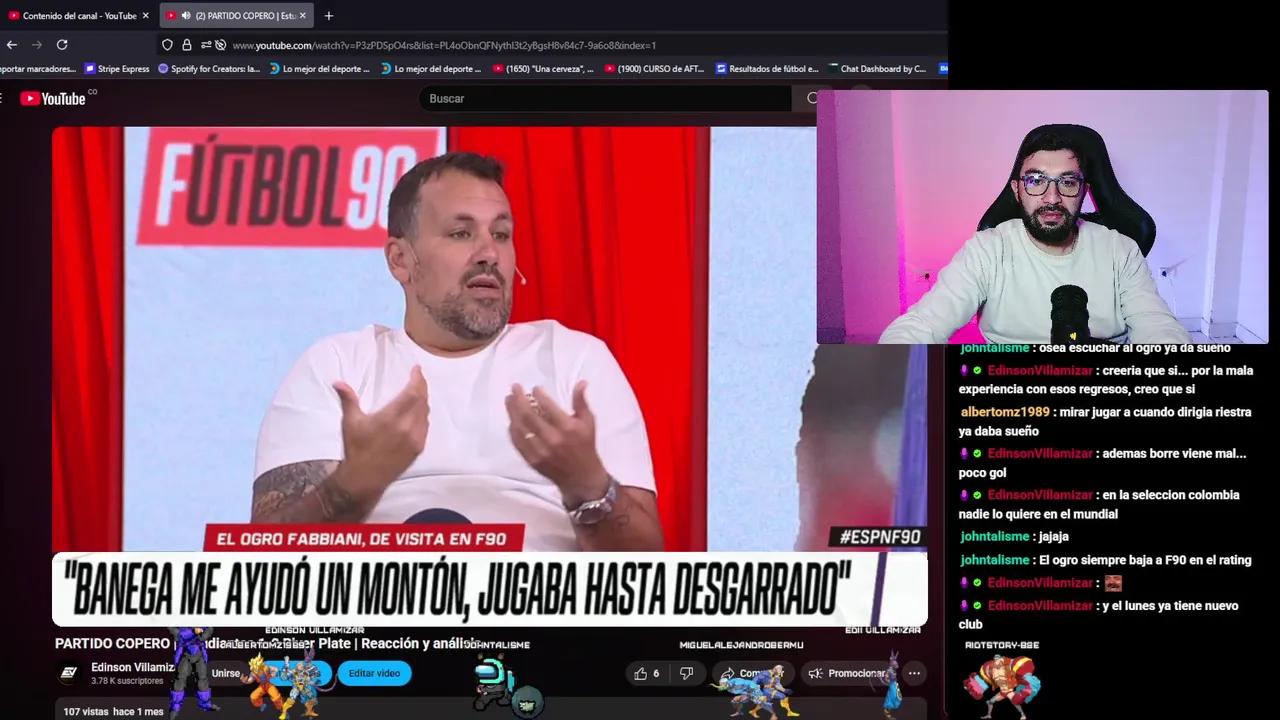Click the streamer webcam overlay
This screenshot has height=720, width=1280.
(x=1042, y=217)
